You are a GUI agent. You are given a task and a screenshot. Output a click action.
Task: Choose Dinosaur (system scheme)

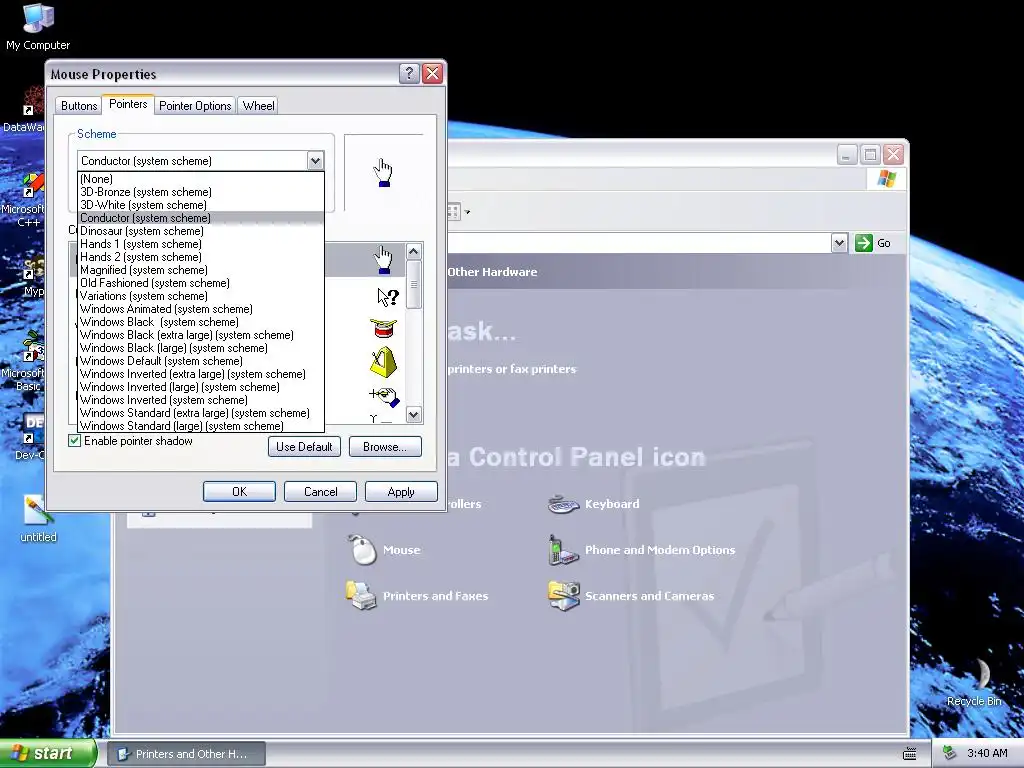[x=200, y=231]
